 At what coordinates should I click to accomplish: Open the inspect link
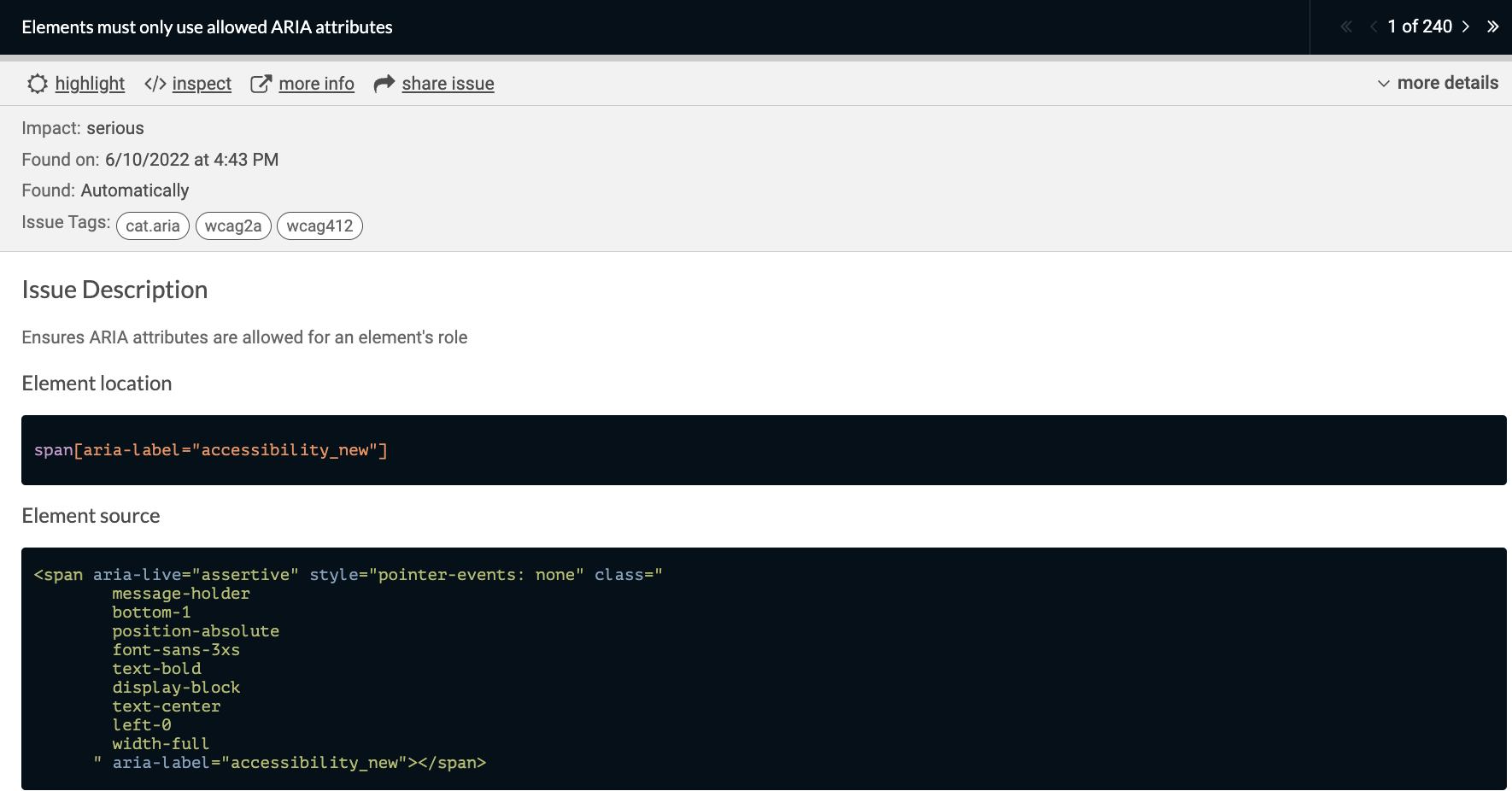pos(202,83)
